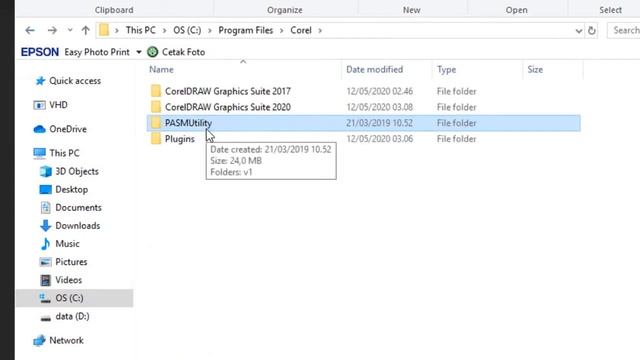This screenshot has height=360, width=640.
Task: Expand the chevron after Program Files breadcrumb
Action: coord(282,31)
